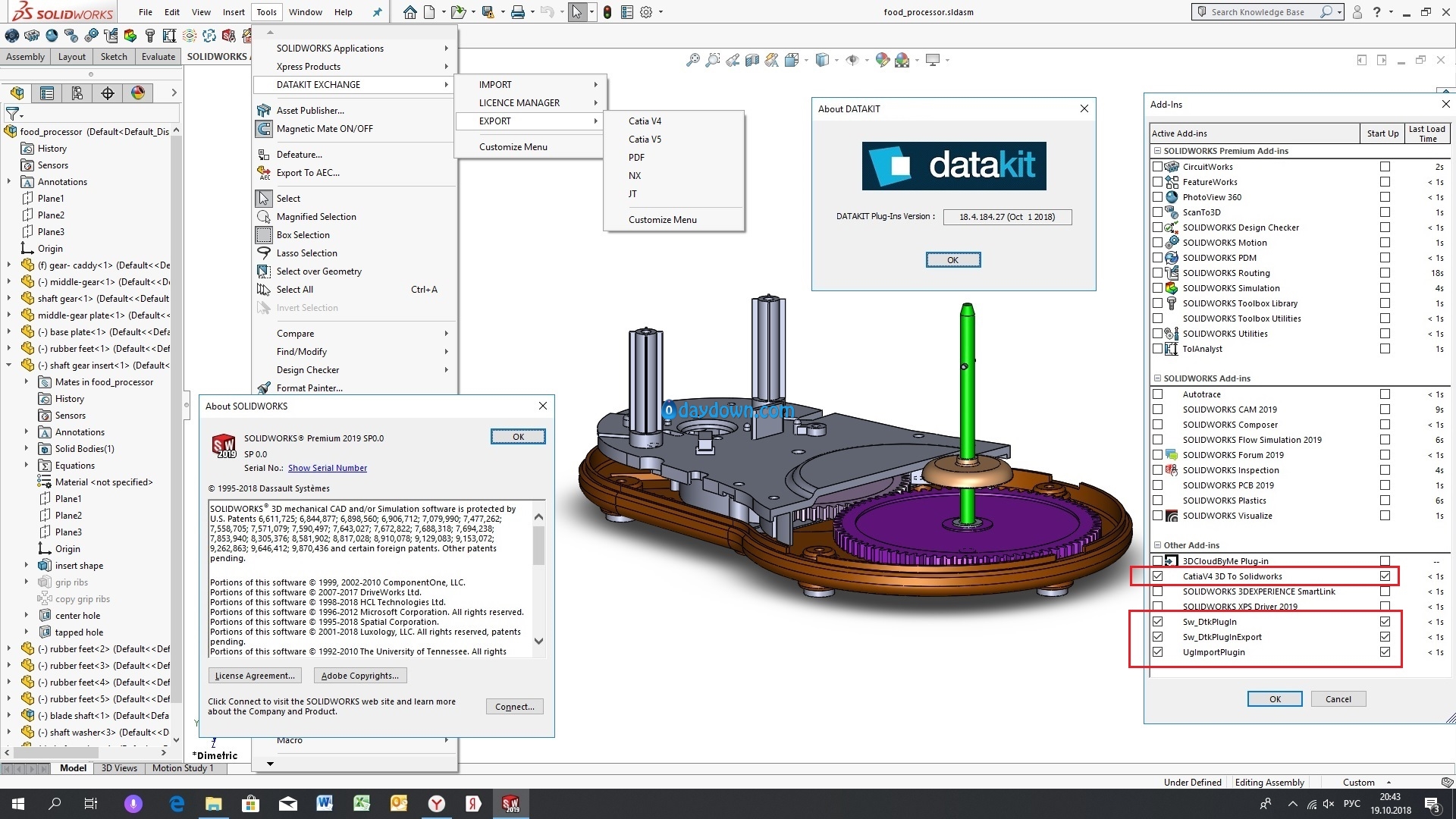This screenshot has width=1456, height=819.
Task: Expand the manager pane tabs chevron arrow
Action: 174,93
